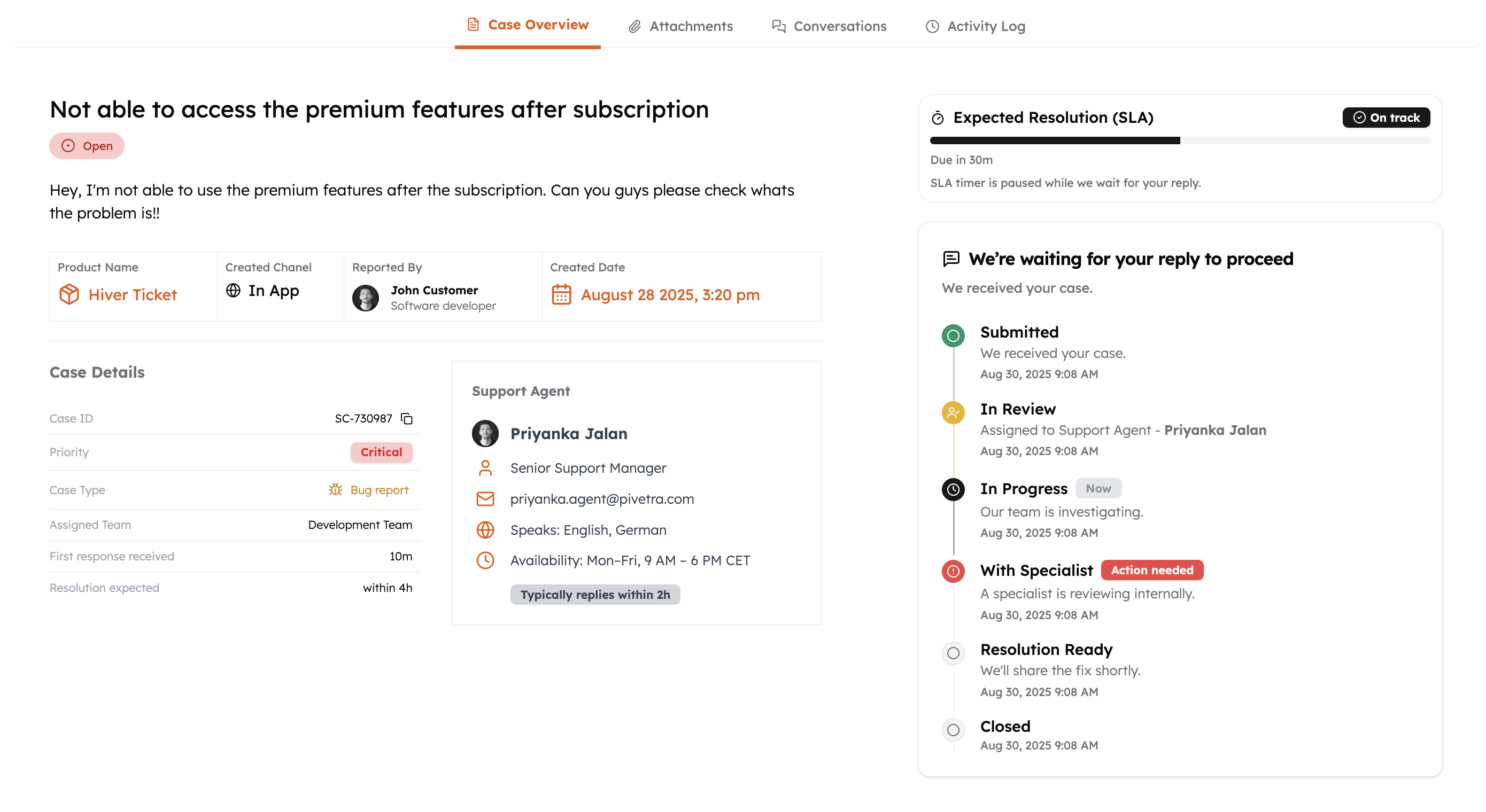The width and height of the screenshot is (1486, 812).
Task: Click the On track status badge
Action: [1386, 118]
